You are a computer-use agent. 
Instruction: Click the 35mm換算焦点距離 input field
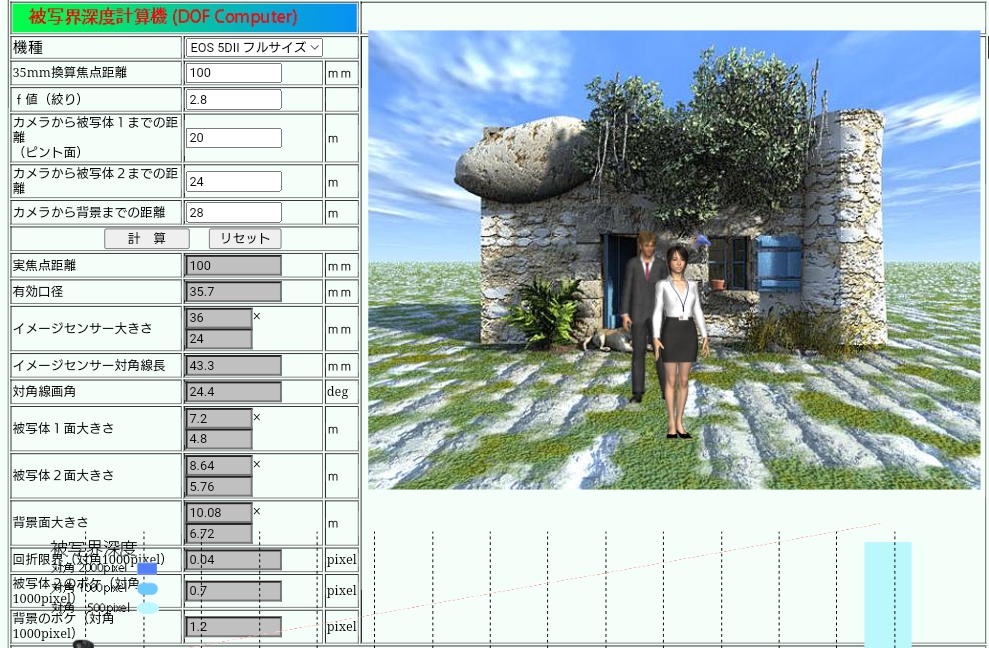tap(233, 73)
